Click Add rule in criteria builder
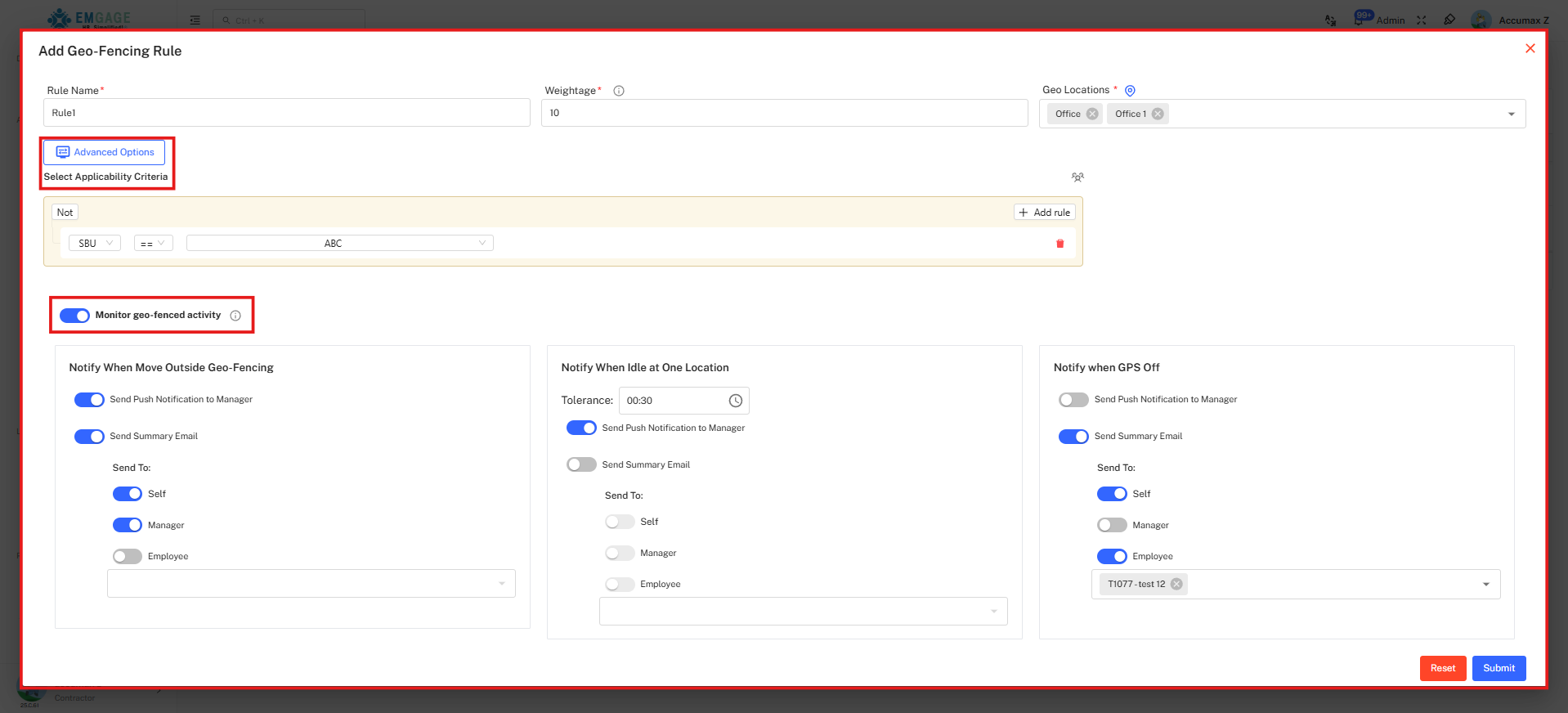The width and height of the screenshot is (1568, 713). pos(1044,213)
